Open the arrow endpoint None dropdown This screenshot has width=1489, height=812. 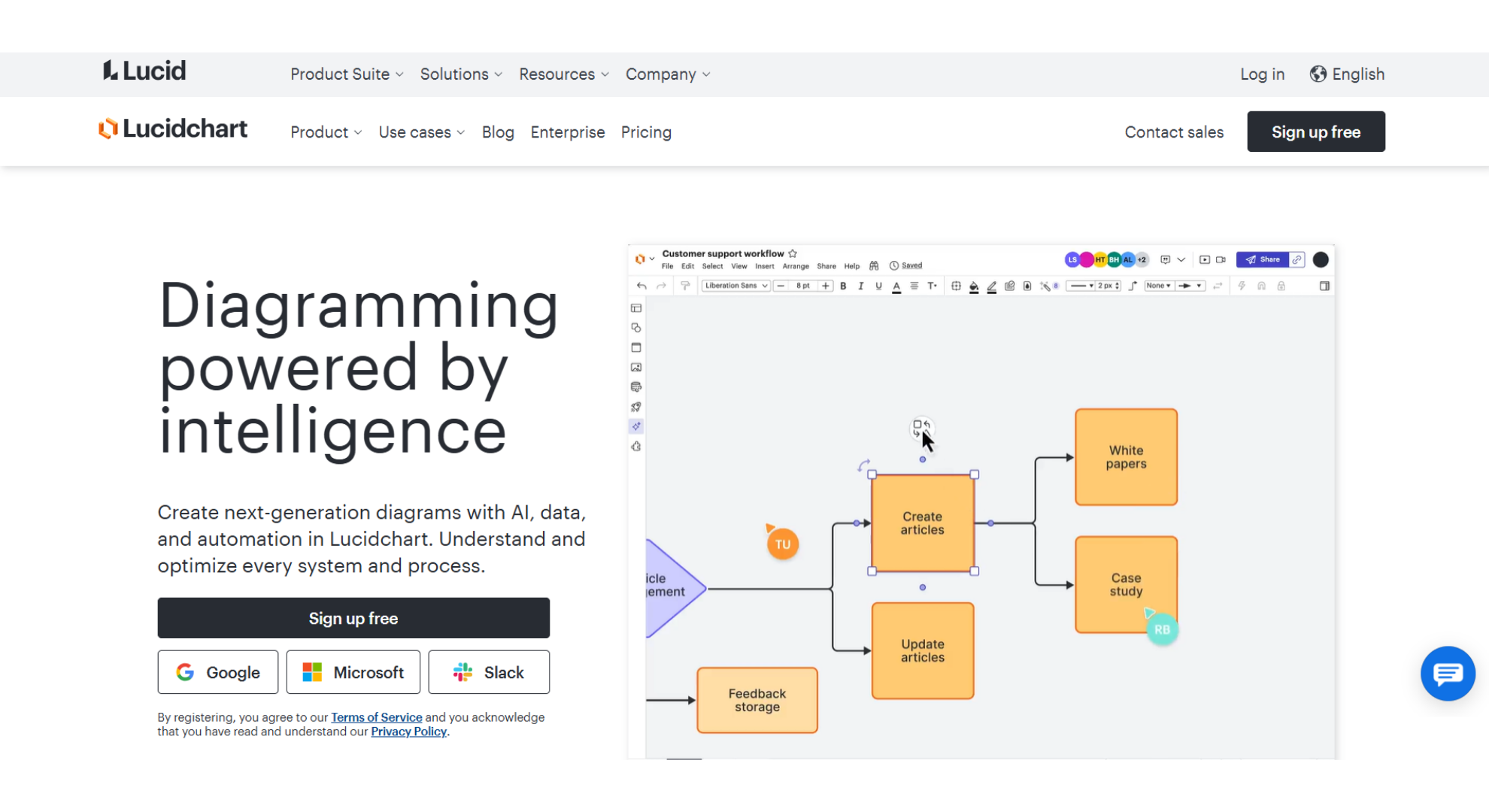pos(1159,286)
